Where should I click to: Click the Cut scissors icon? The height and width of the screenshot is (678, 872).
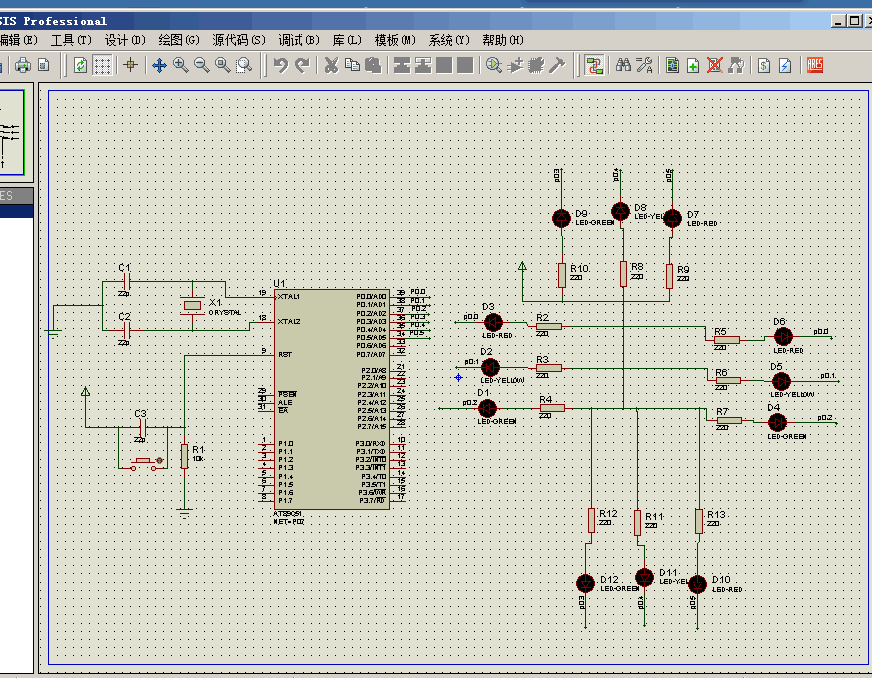point(331,65)
